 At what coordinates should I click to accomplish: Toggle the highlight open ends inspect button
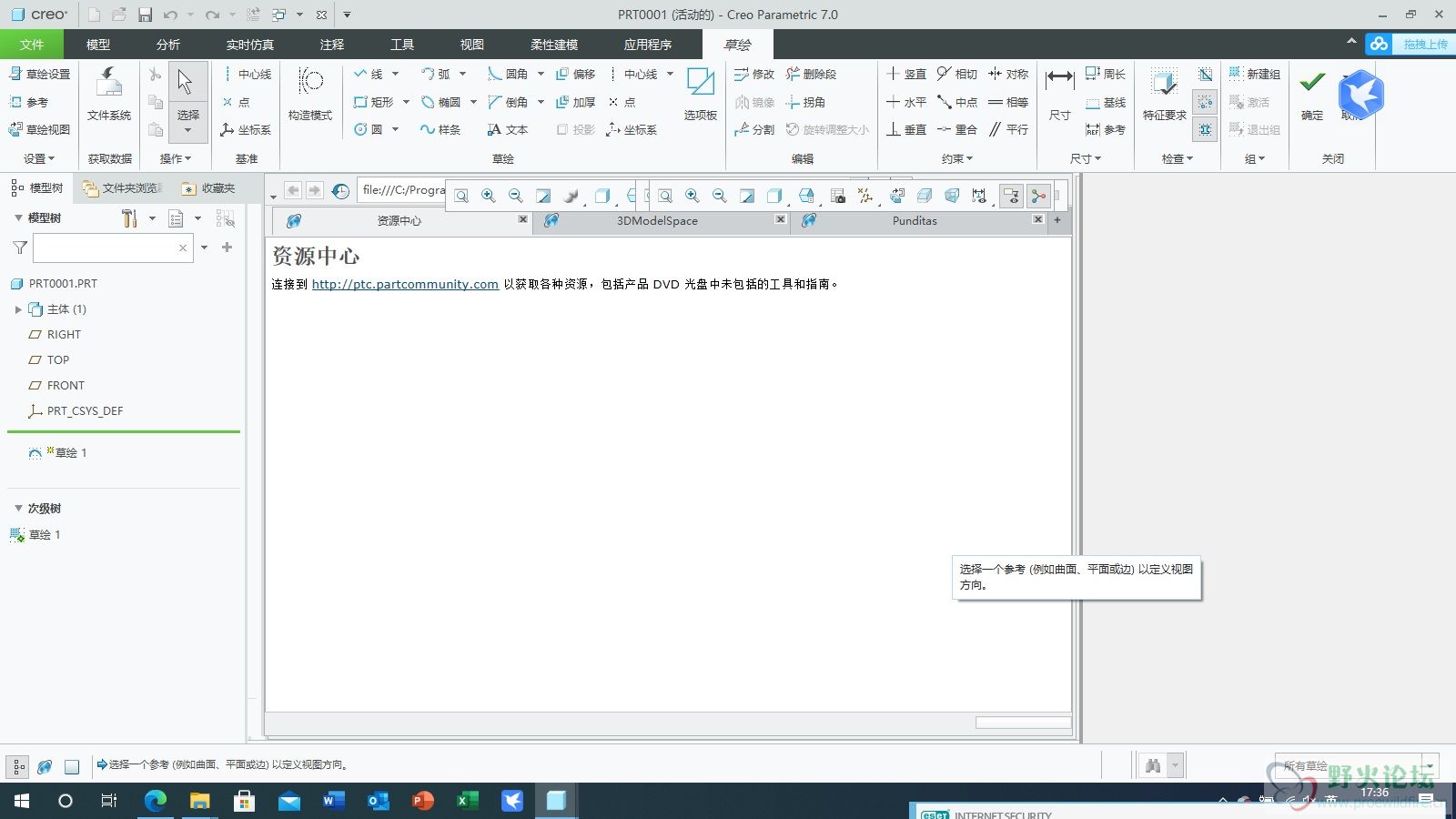pos(1205,102)
